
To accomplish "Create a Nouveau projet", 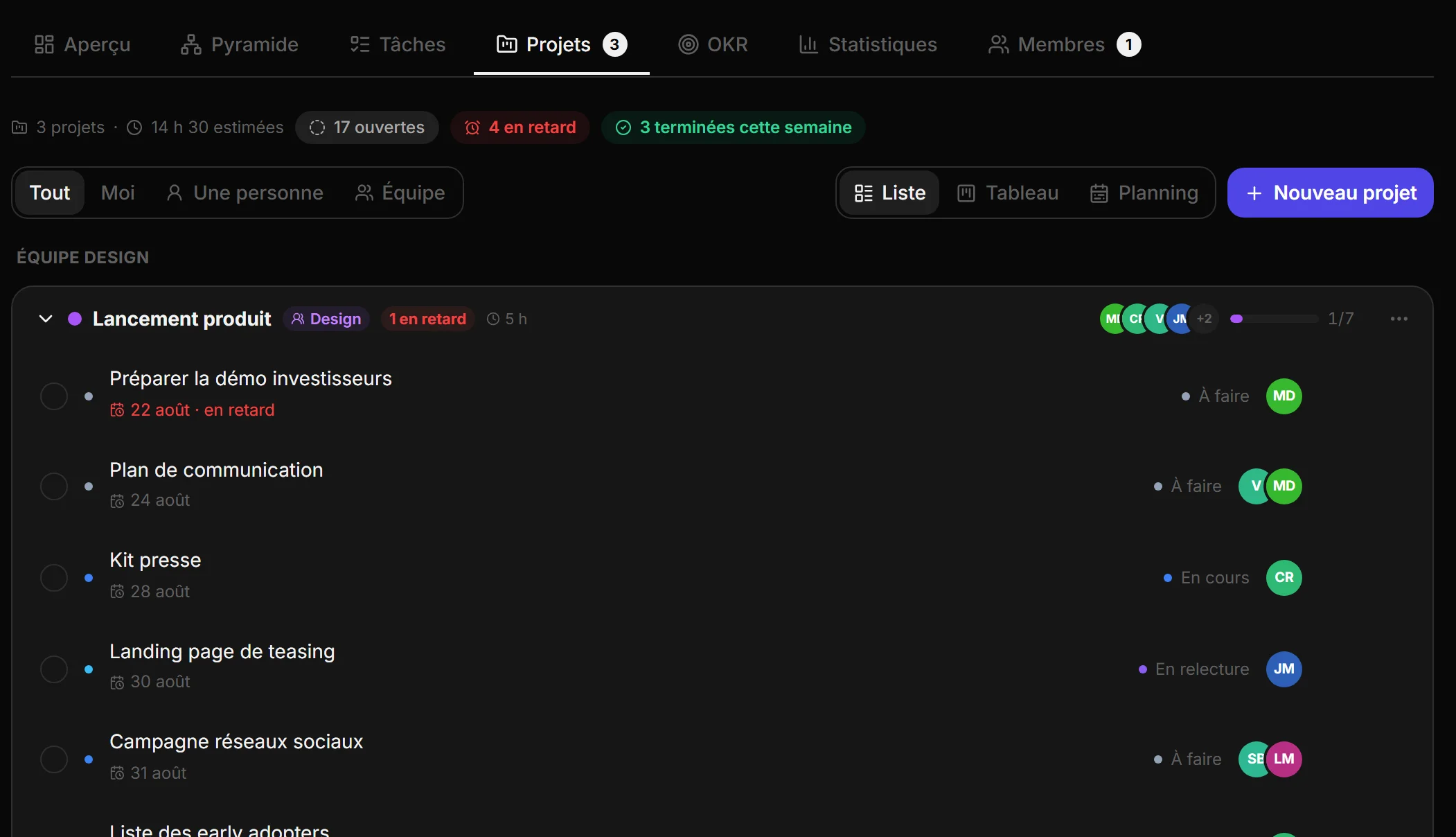I will [x=1331, y=193].
